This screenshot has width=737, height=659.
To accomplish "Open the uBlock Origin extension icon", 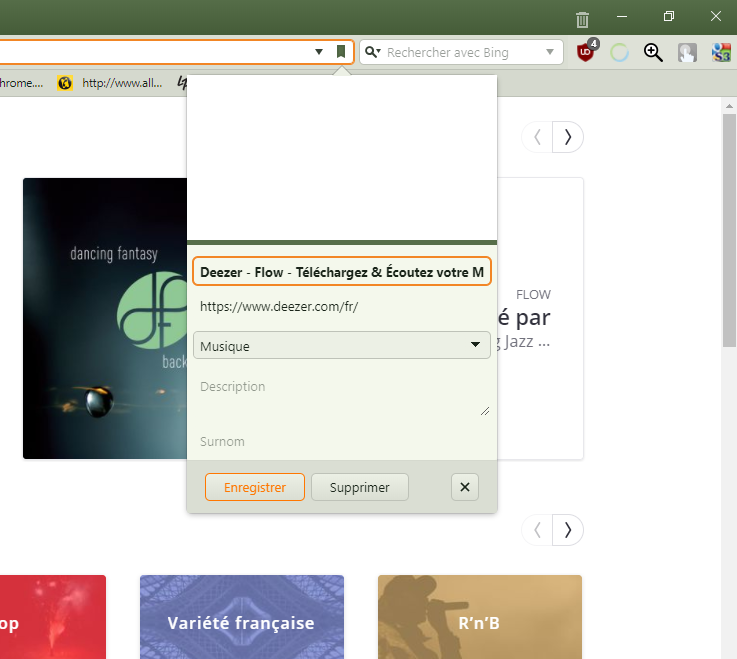I will 586,52.
